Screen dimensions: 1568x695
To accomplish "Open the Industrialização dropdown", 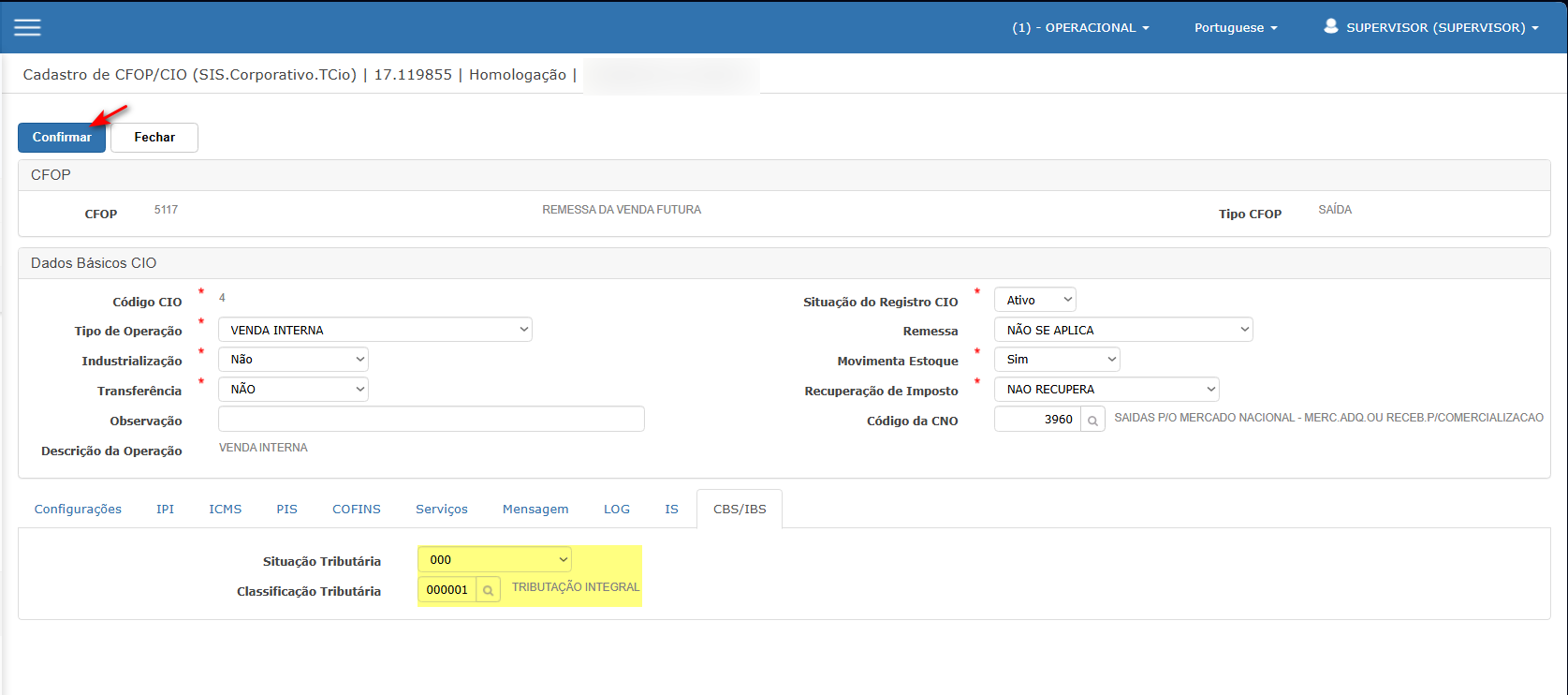I will point(293,360).
